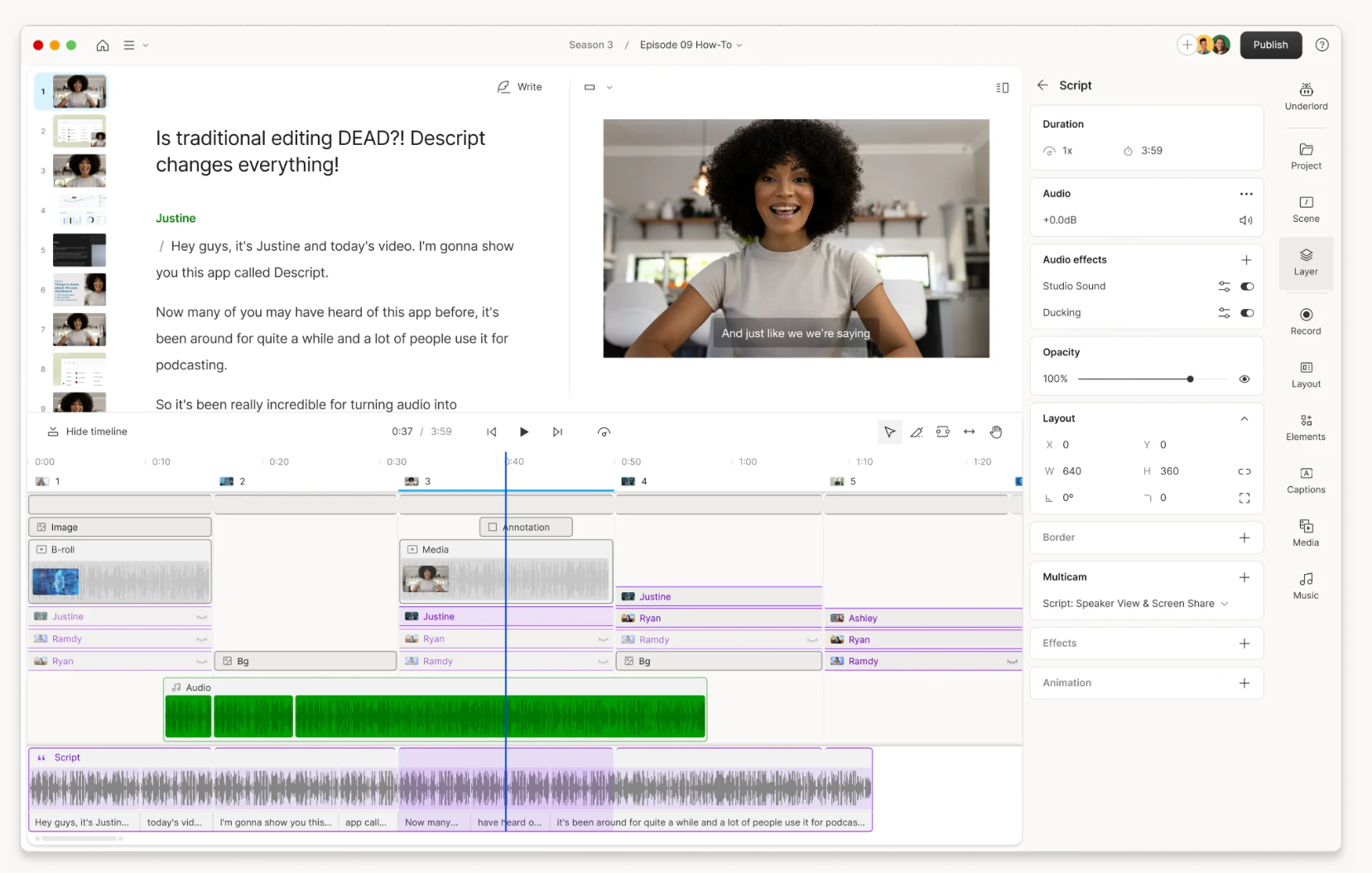Click the Season 3 breadcrumb
This screenshot has height=873, width=1372.
pyautogui.click(x=590, y=45)
